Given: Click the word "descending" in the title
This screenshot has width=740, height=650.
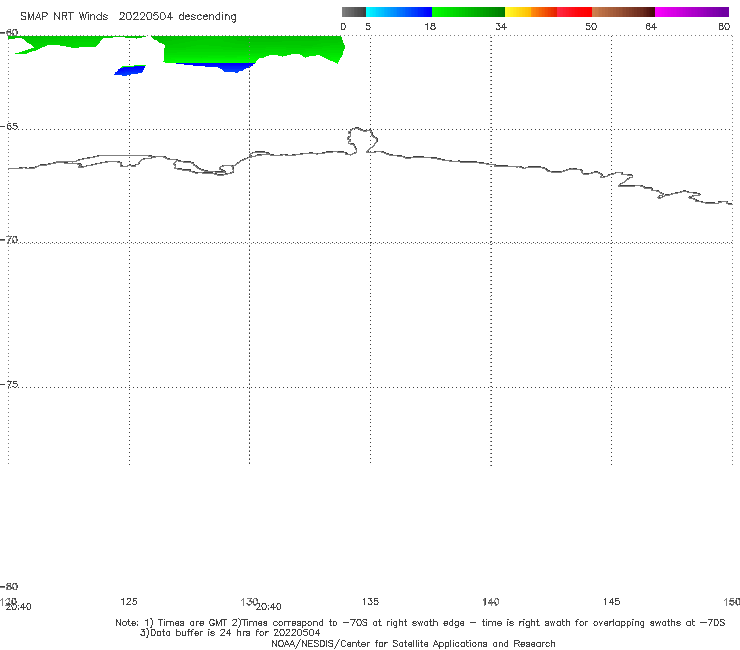Looking at the screenshot, I should coord(207,17).
